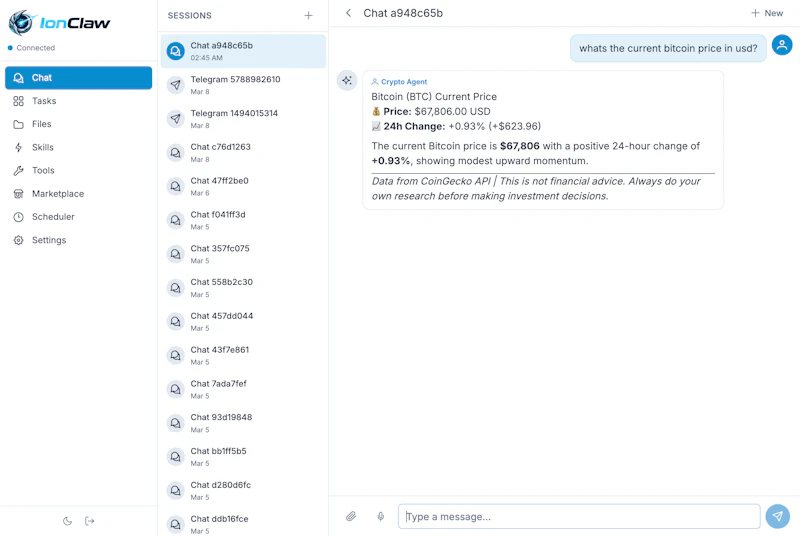
Task: Open the Settings section
Action: tap(79, 240)
